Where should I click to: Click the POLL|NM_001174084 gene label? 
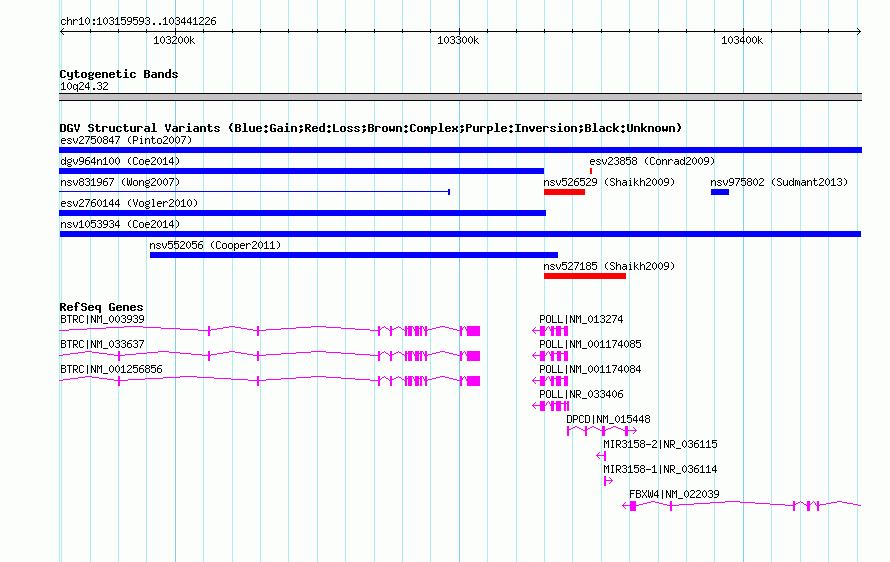(x=590, y=370)
